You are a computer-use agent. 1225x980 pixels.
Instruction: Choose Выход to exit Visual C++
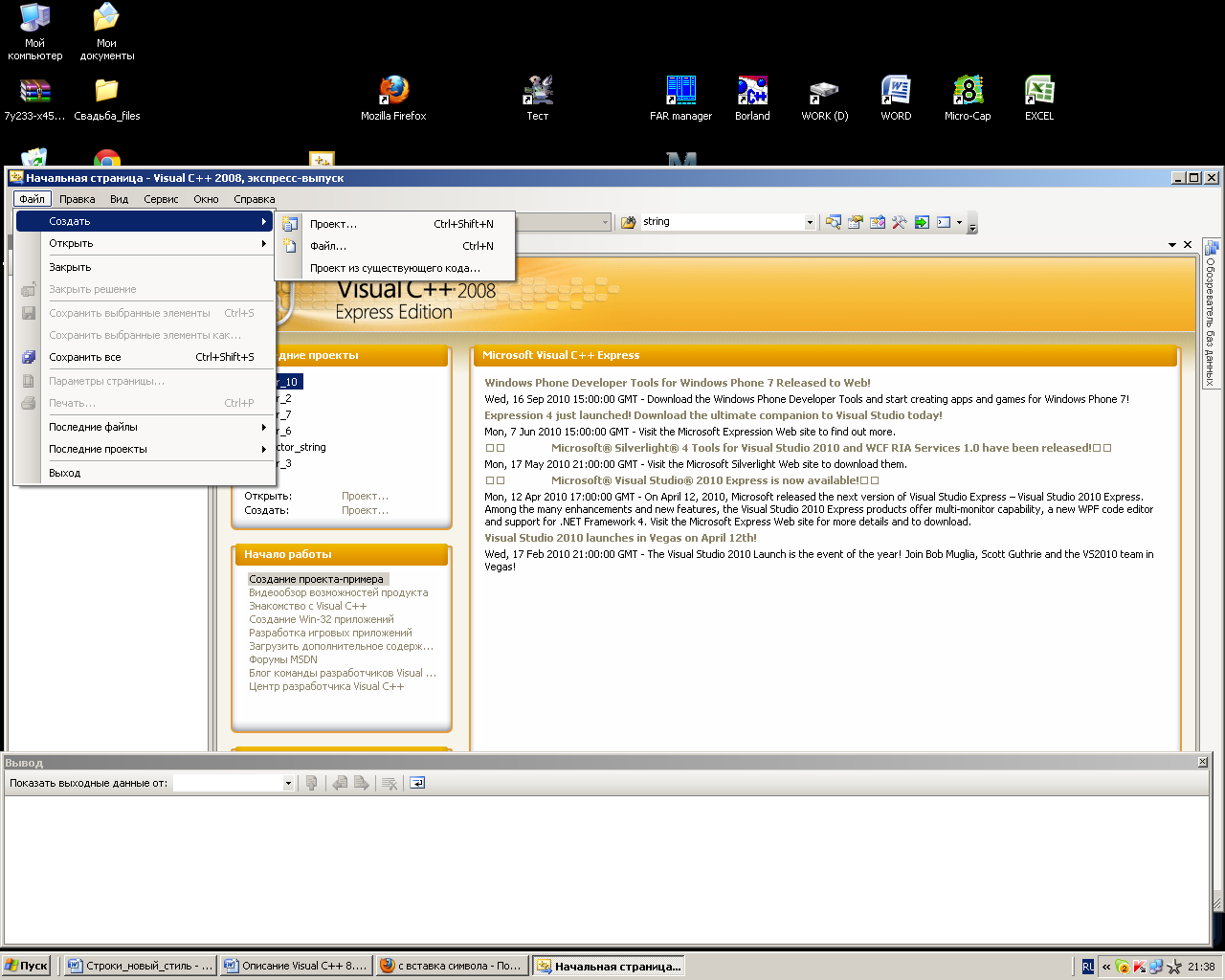pos(145,473)
